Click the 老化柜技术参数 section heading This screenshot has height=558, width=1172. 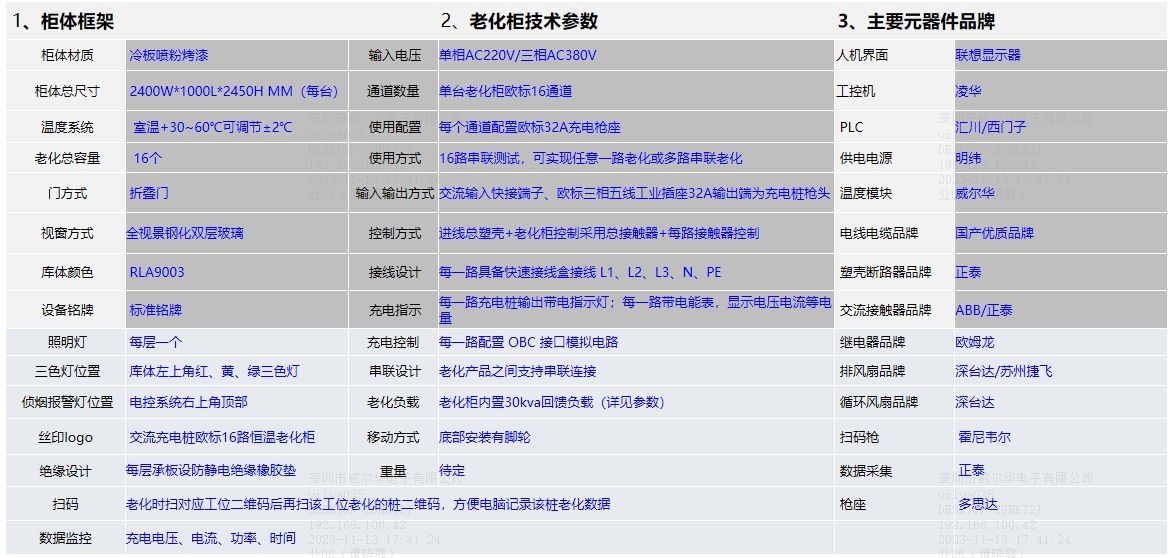tap(533, 21)
